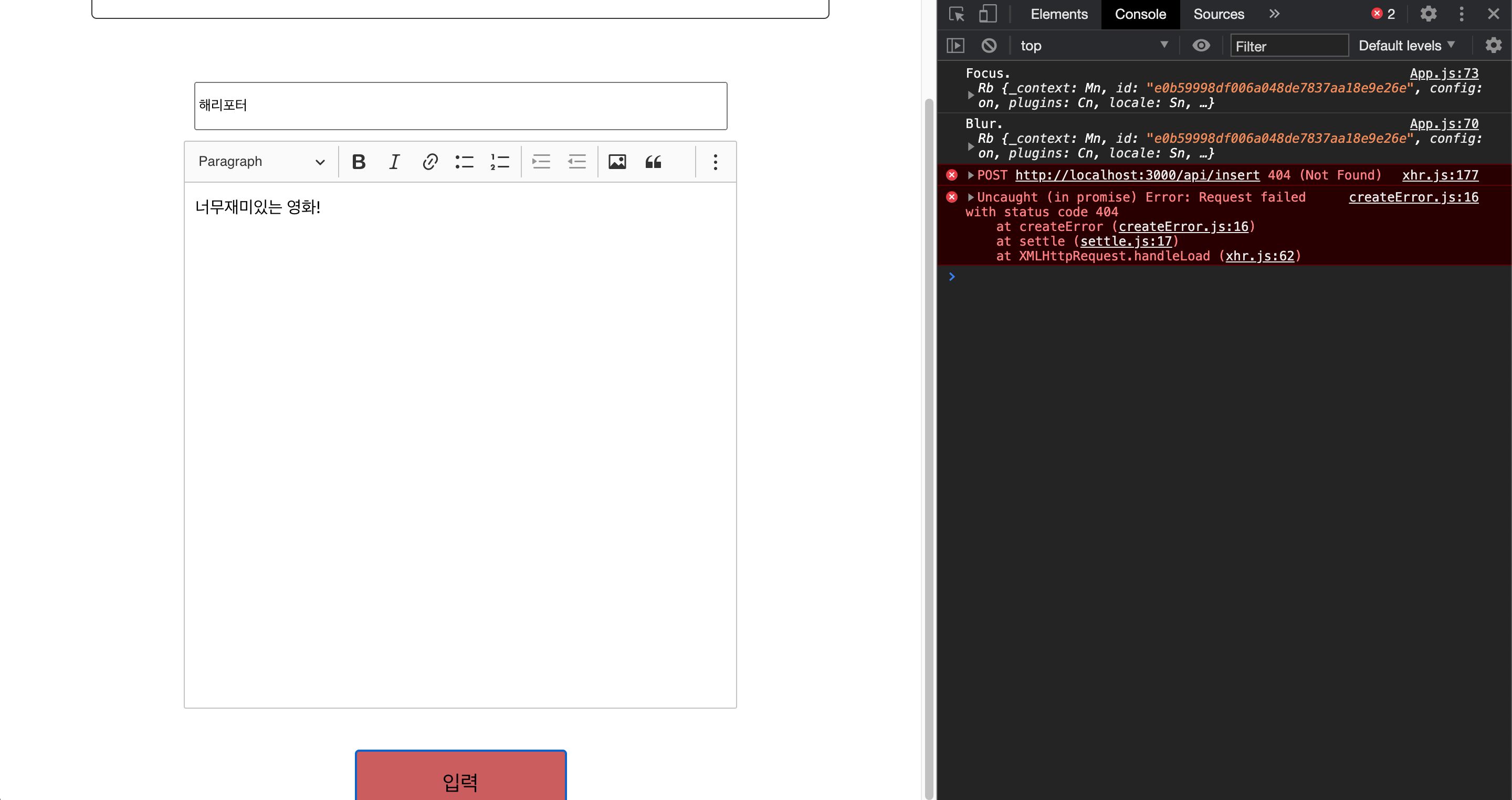The height and width of the screenshot is (800, 1512).
Task: Toggle the block editor inspect mode
Action: (x=957, y=14)
